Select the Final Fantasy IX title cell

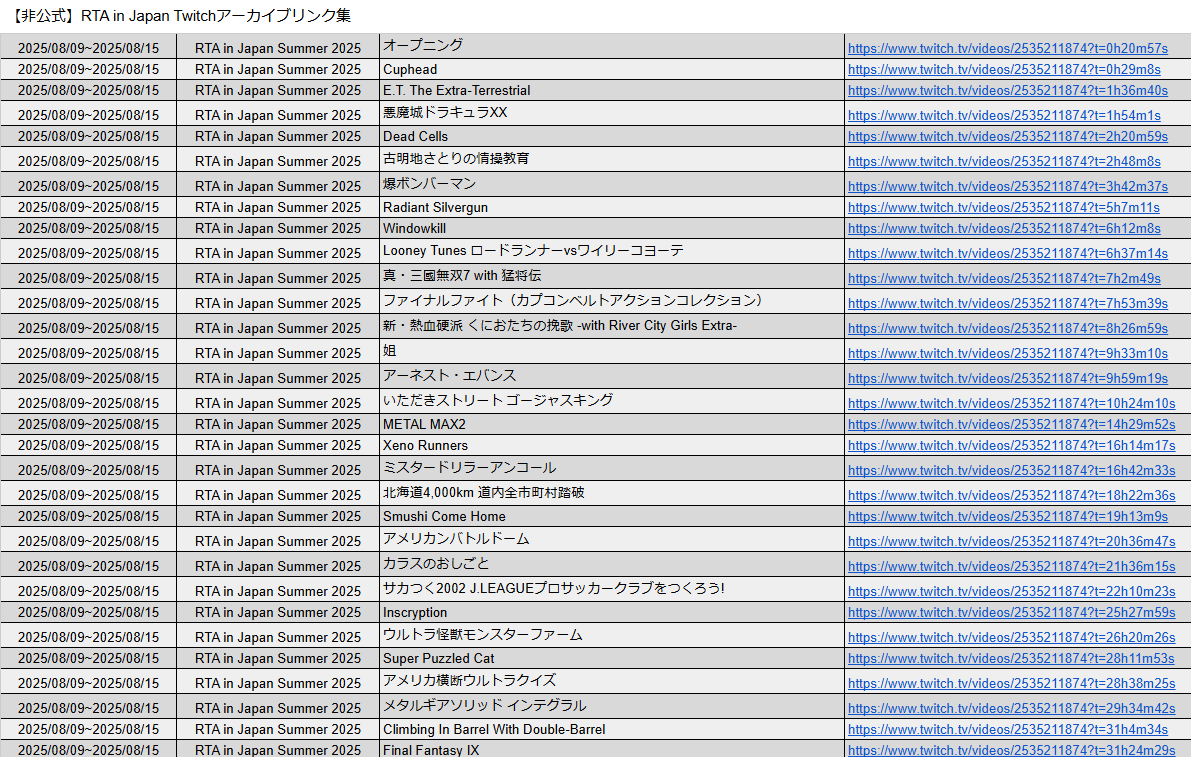[x=611, y=749]
